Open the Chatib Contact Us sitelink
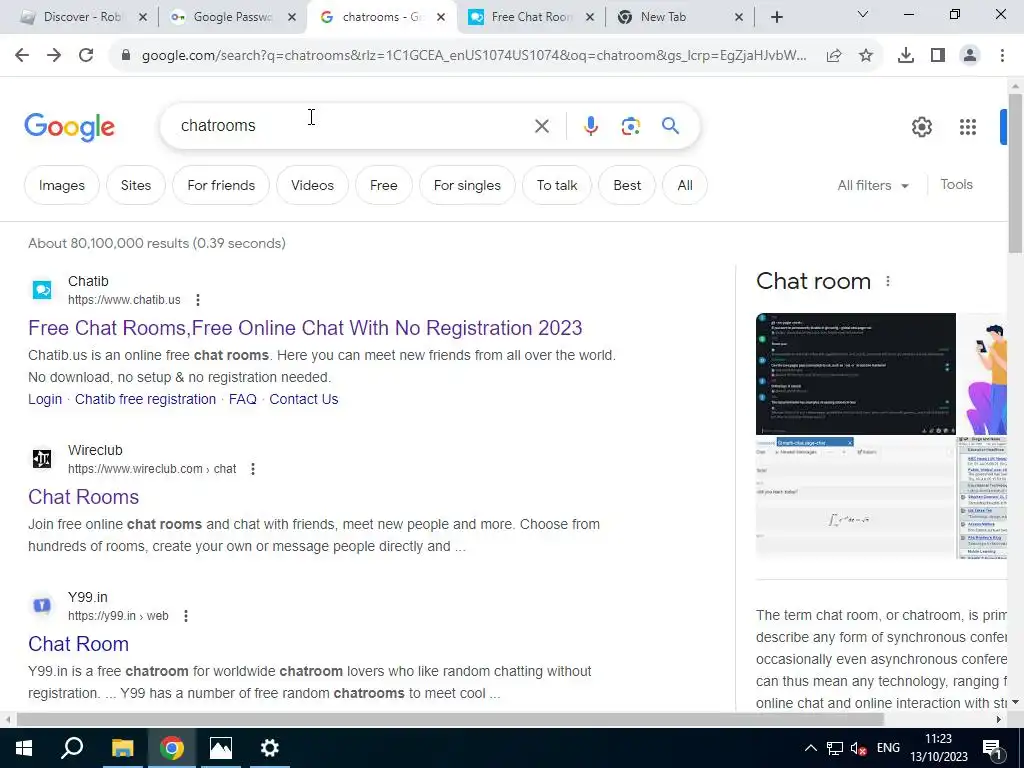The height and width of the screenshot is (768, 1024). 304,399
